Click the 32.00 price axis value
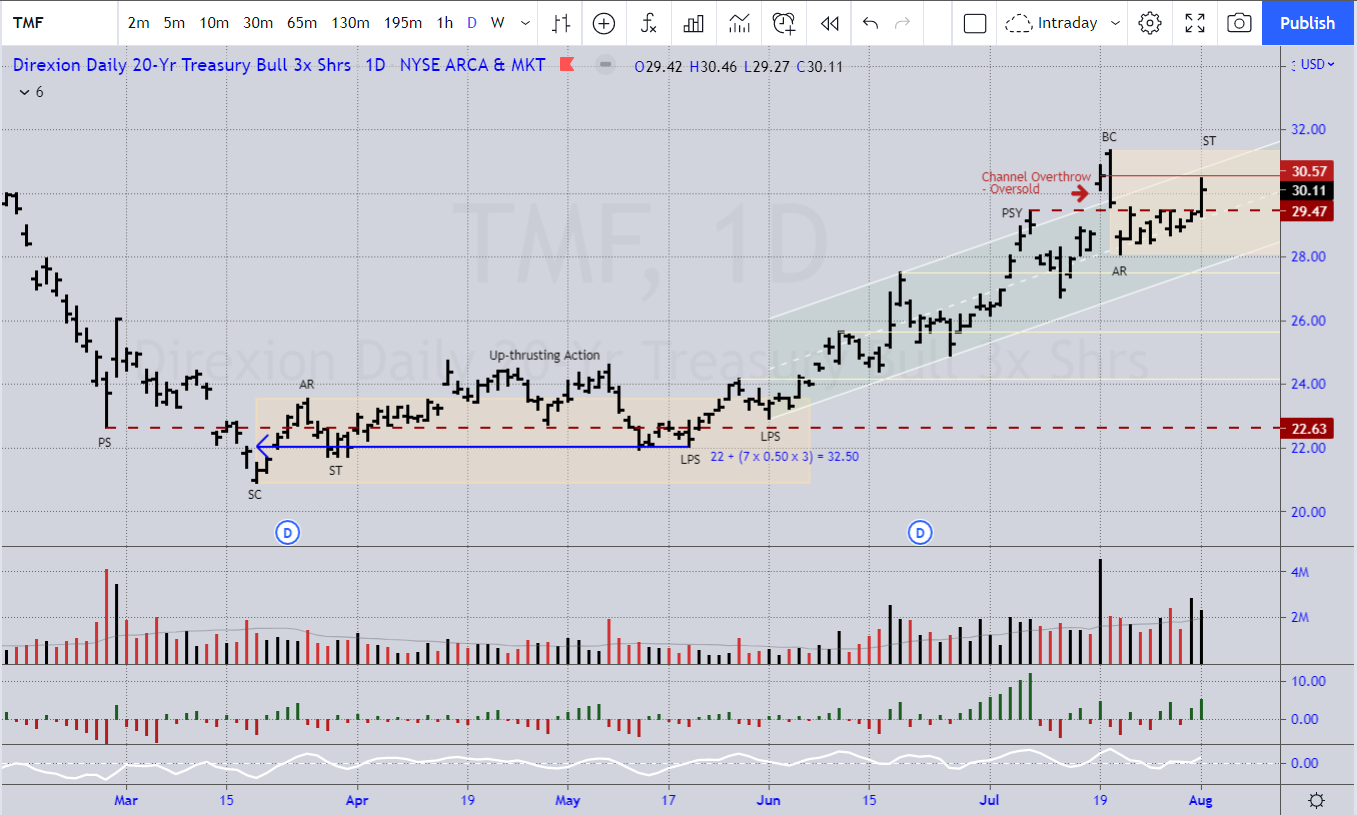 tap(1308, 129)
